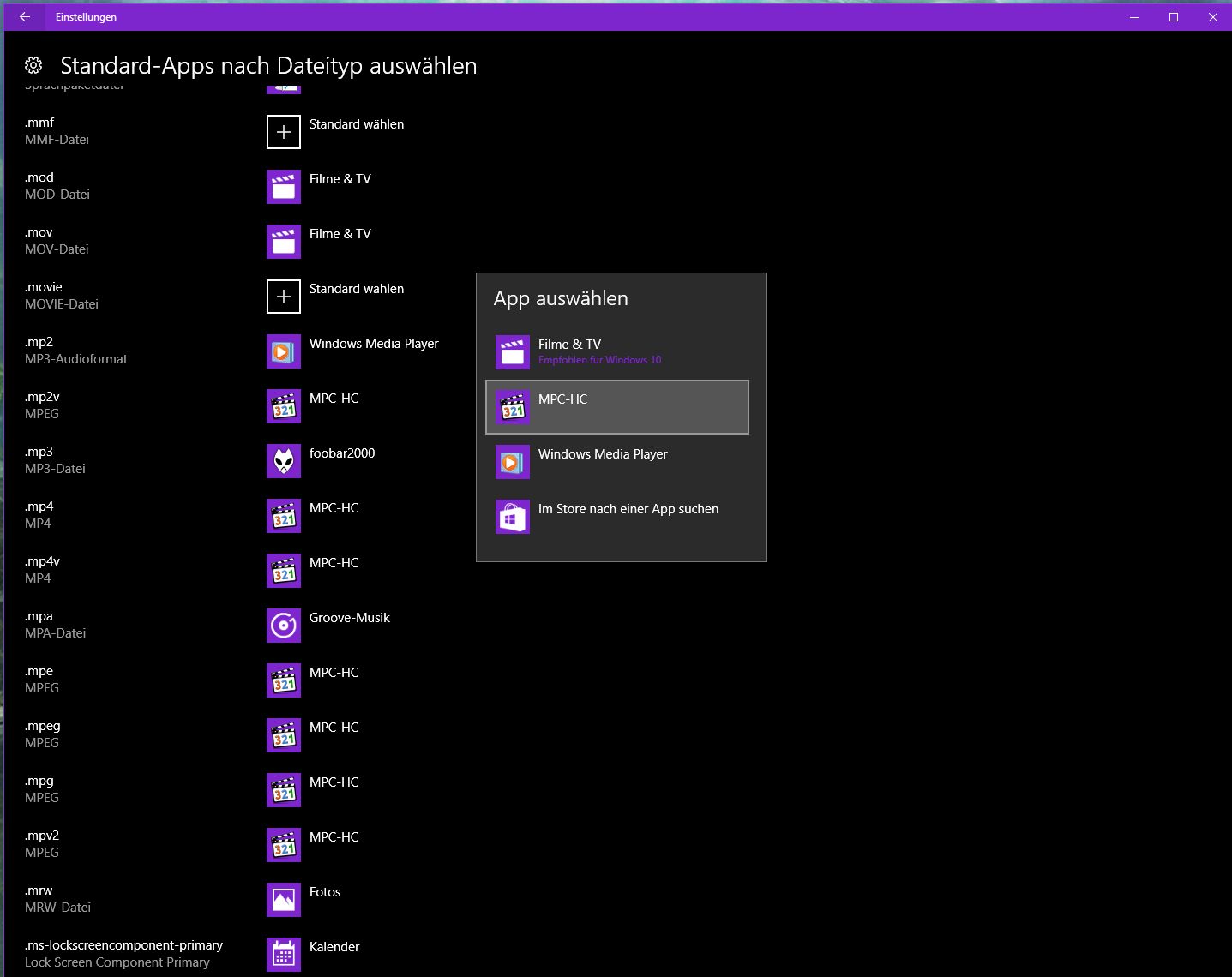This screenshot has width=1232, height=977.
Task: Click plus icon for .movie file type
Action: (x=284, y=297)
